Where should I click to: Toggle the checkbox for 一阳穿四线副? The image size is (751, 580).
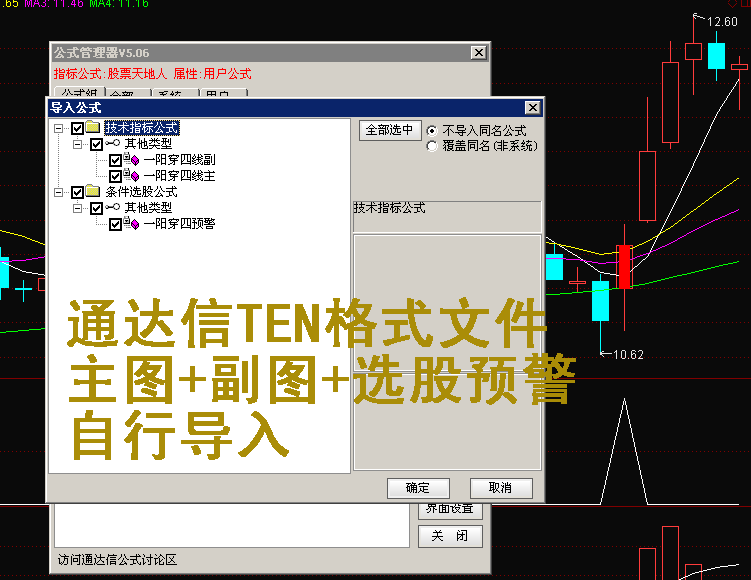(115, 160)
